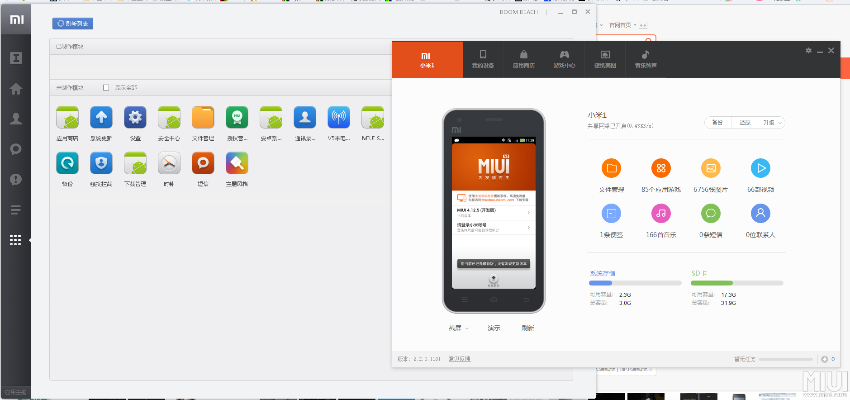The height and width of the screenshot is (400, 850).
Task: Click home icon in left sidebar
Action: coord(15,88)
